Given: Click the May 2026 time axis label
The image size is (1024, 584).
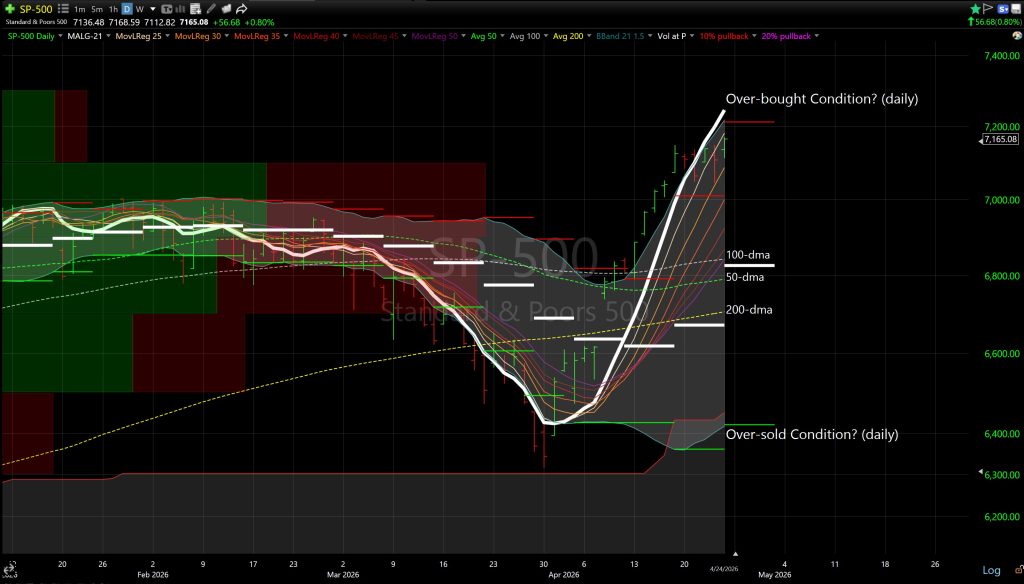Looking at the screenshot, I should (774, 575).
